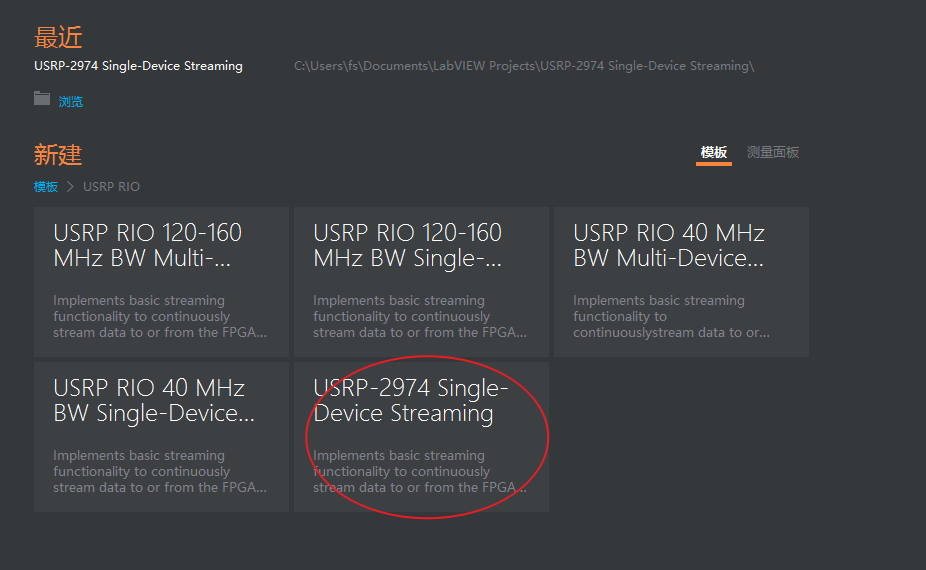The width and height of the screenshot is (926, 570).
Task: Select USRP RIO 120-160 MHz BW Multi template
Action: pyautogui.click(x=161, y=282)
